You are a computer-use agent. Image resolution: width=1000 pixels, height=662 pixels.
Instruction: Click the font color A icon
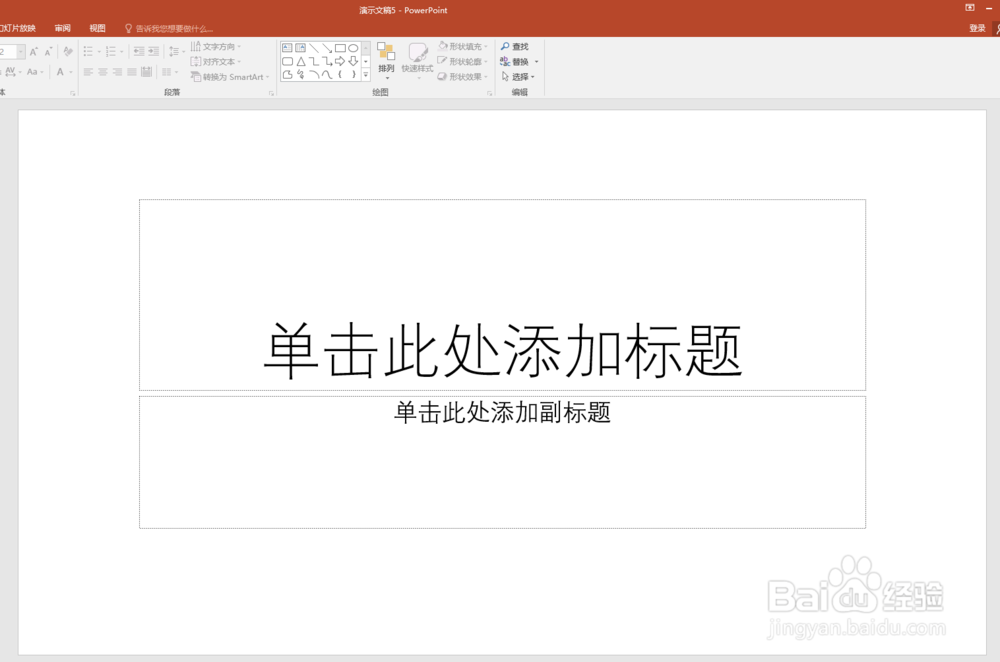[60, 72]
